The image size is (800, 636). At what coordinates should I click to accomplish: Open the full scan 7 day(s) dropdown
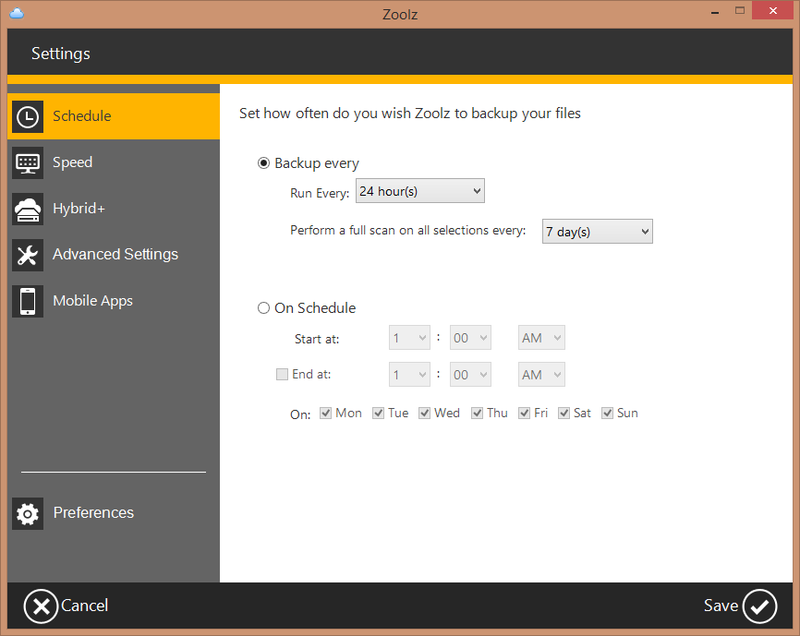click(x=597, y=232)
